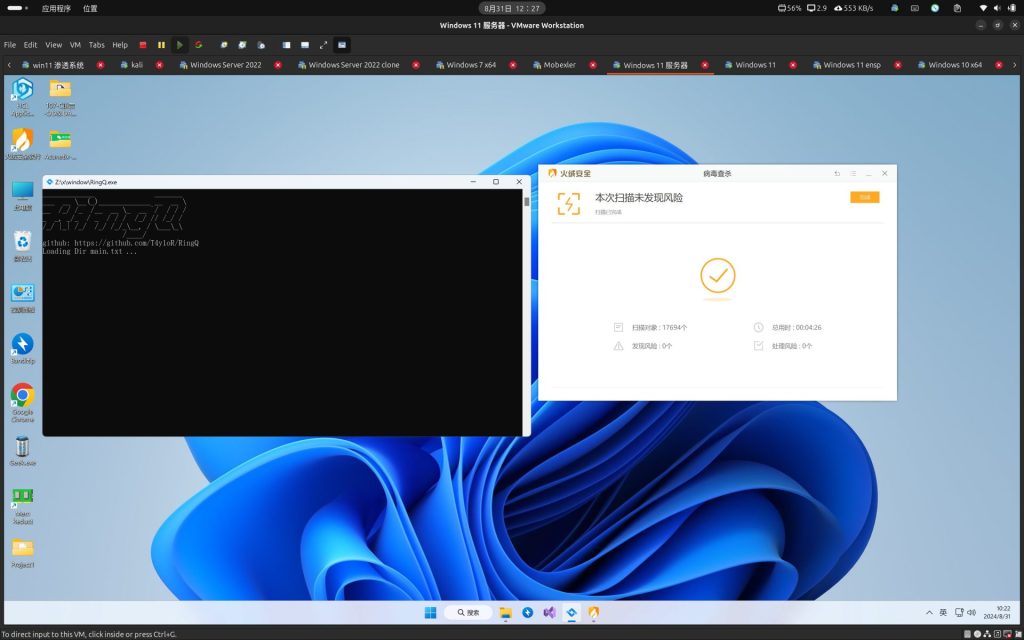Click the round teal tray icon in top bar

[x=935, y=8]
